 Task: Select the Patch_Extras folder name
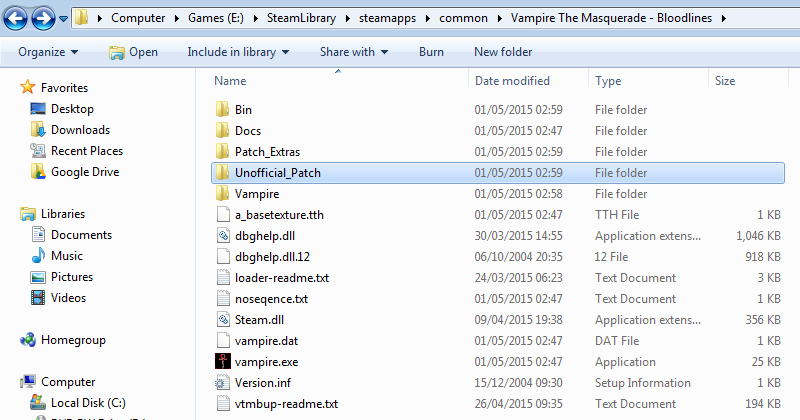[x=267, y=152]
